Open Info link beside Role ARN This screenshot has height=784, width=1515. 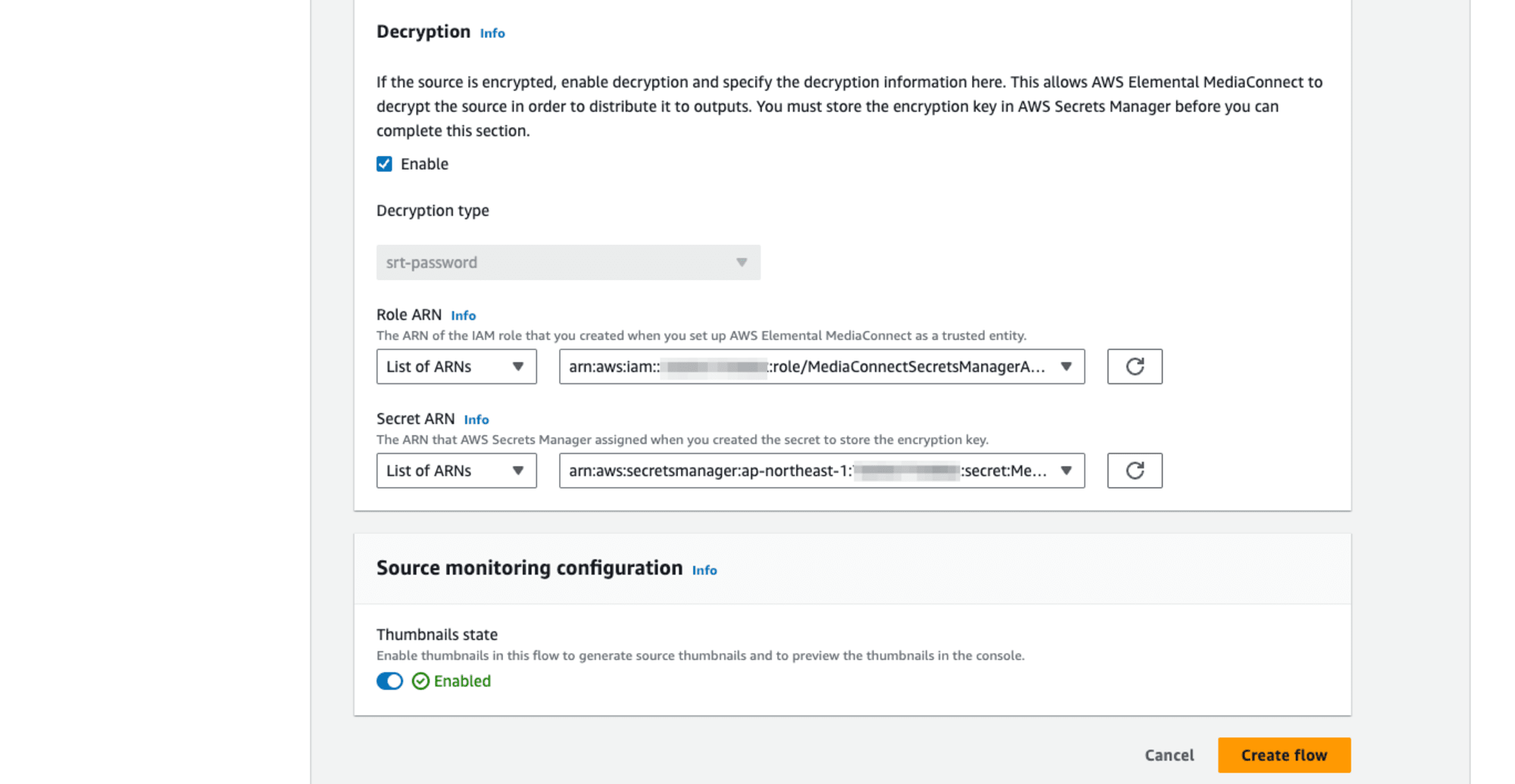click(x=464, y=315)
